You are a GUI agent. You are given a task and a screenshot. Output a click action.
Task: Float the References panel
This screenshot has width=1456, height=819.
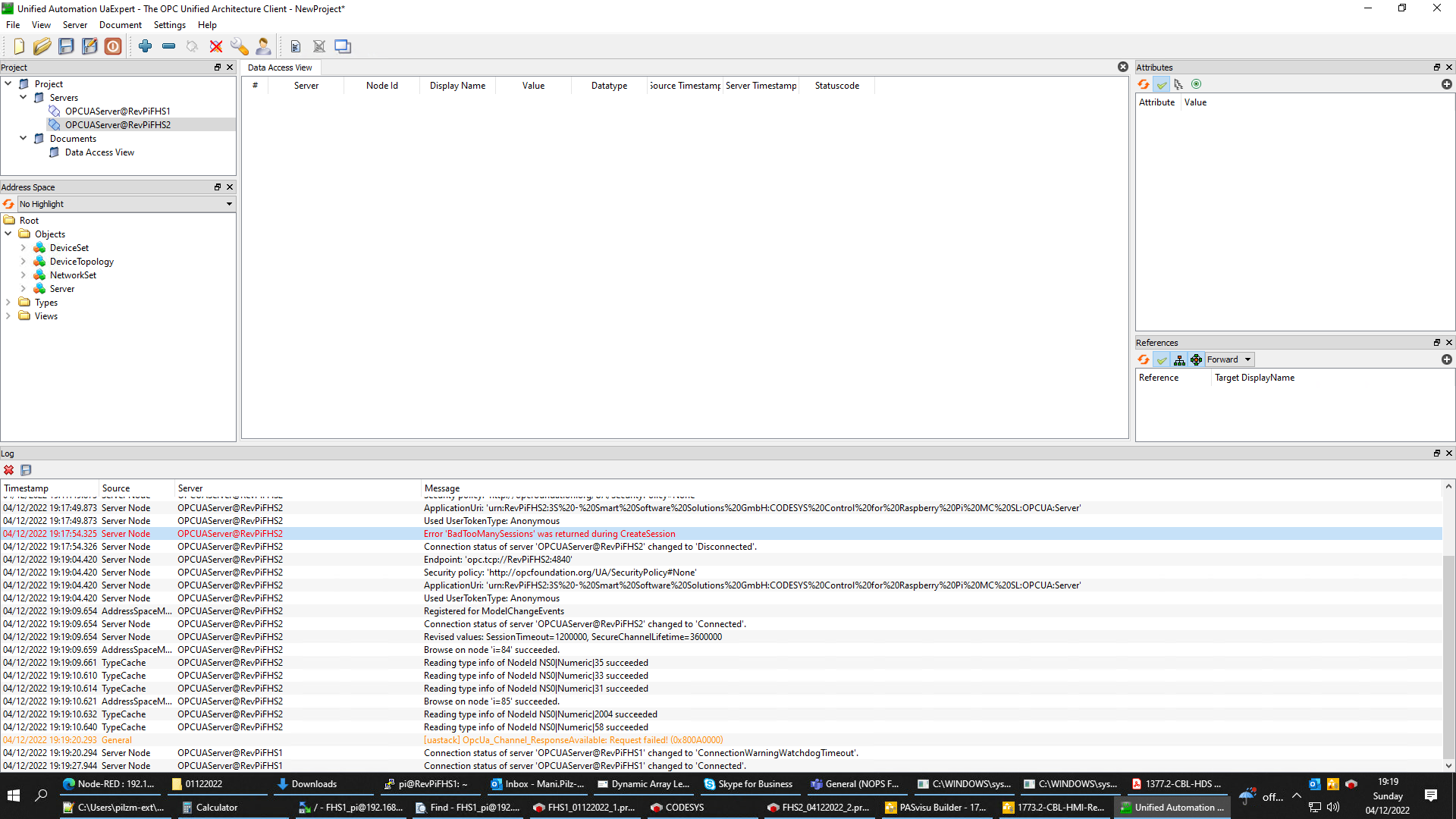1437,343
